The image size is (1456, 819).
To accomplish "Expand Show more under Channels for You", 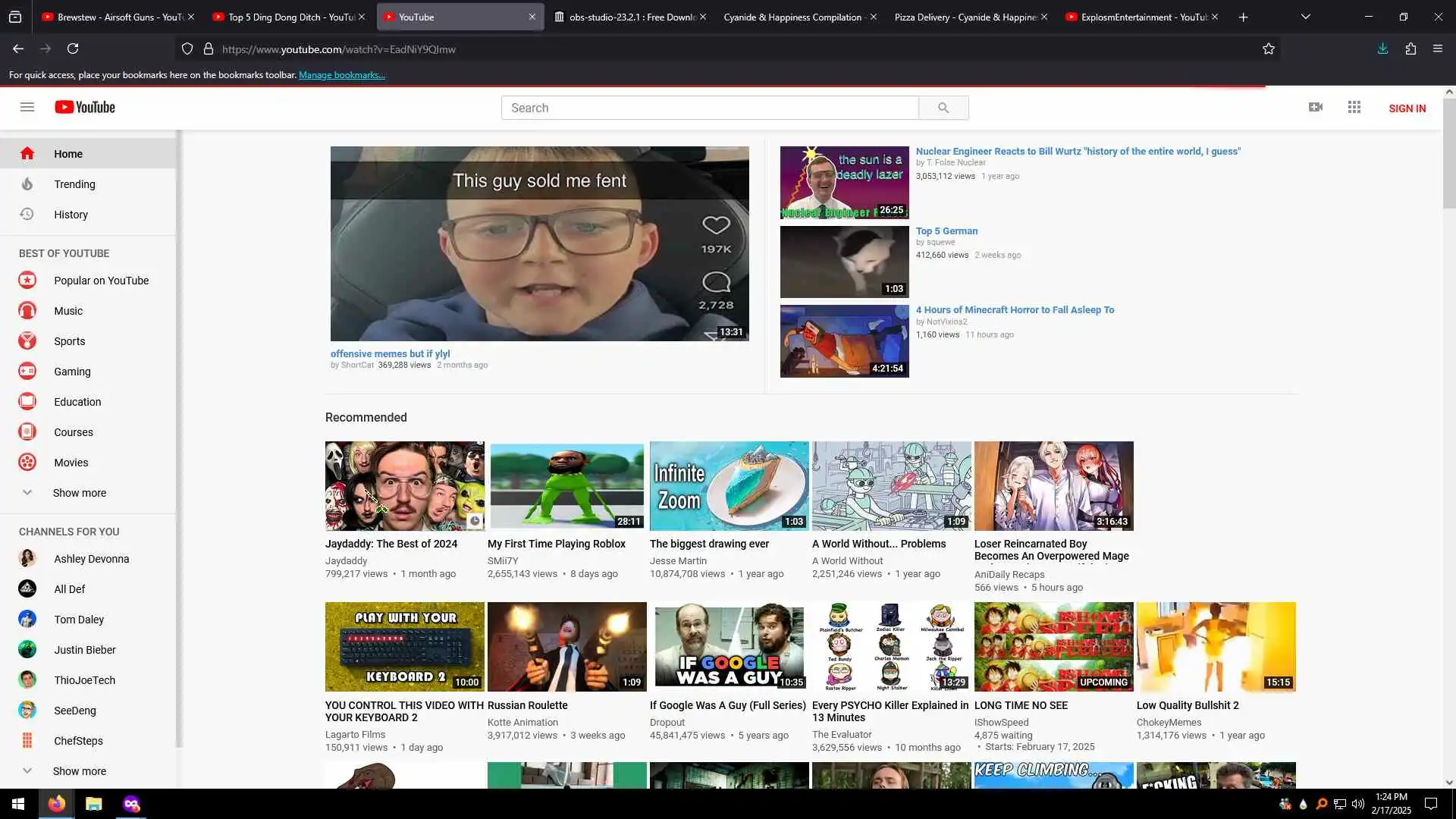I will pyautogui.click(x=79, y=771).
